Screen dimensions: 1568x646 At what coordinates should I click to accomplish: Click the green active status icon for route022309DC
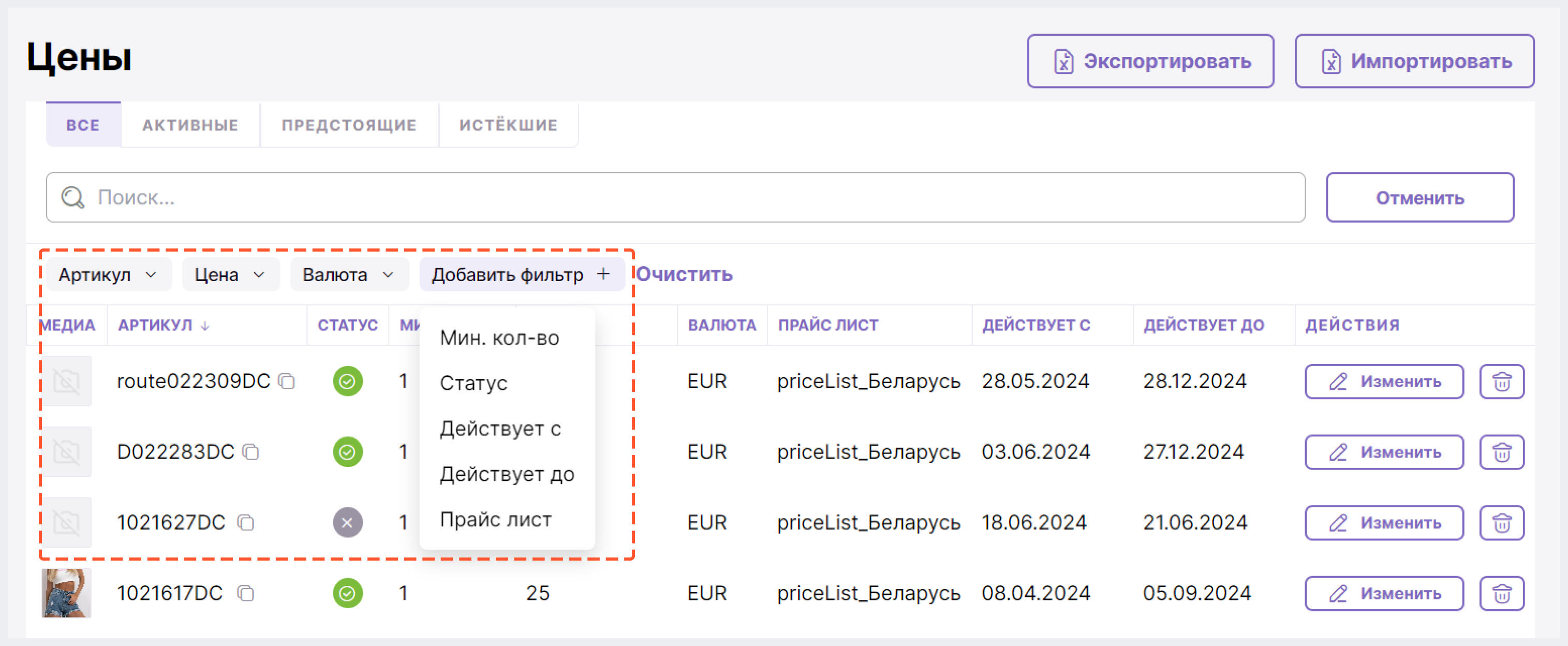pos(348,381)
